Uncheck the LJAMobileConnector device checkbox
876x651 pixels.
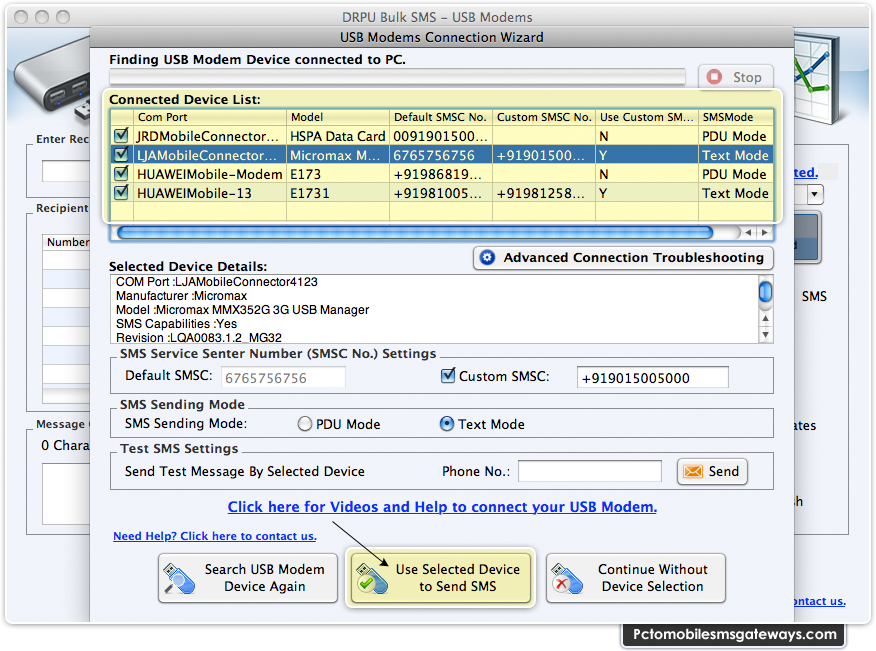coord(121,155)
